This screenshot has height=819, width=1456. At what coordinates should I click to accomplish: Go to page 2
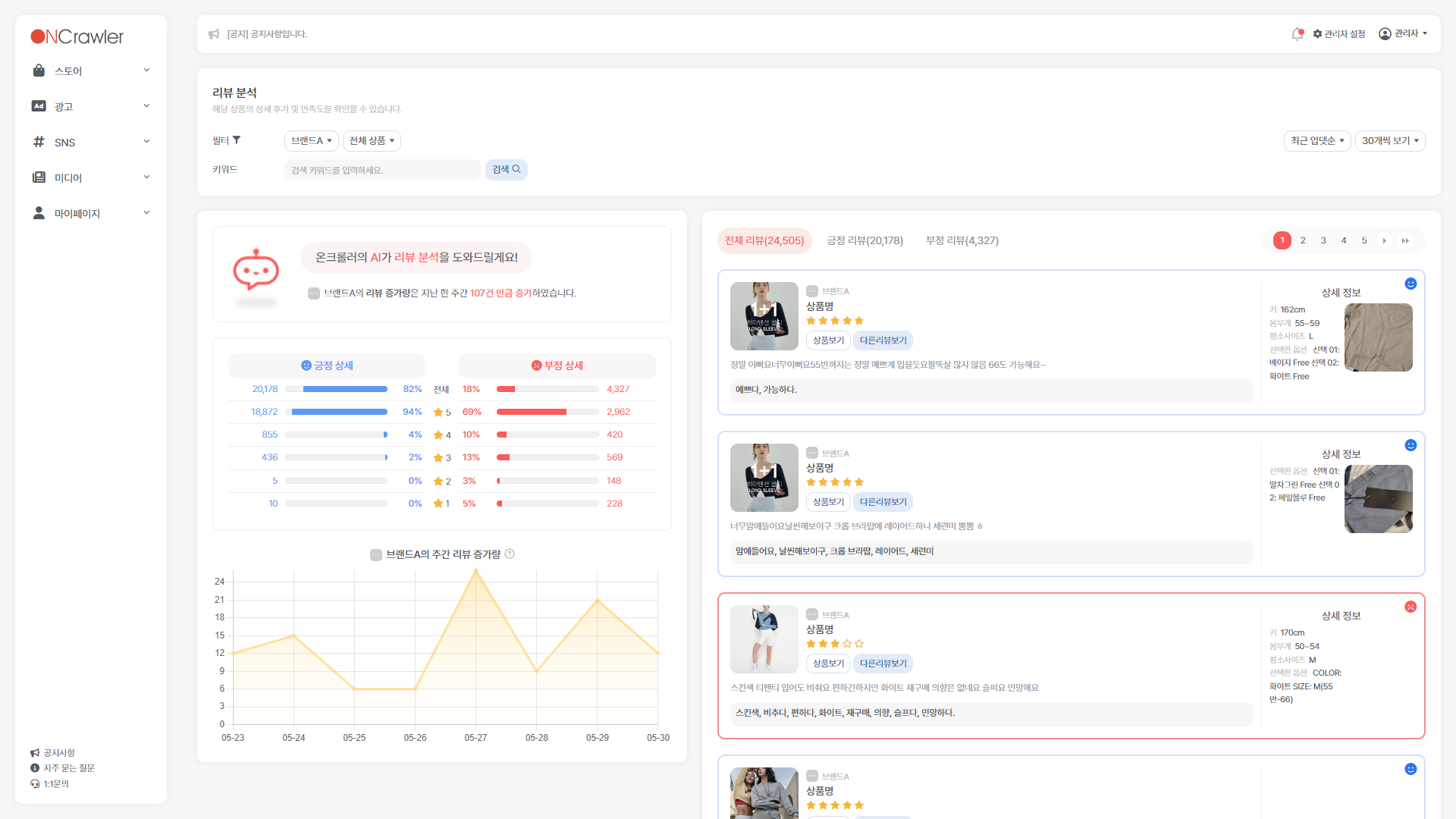(x=1303, y=241)
